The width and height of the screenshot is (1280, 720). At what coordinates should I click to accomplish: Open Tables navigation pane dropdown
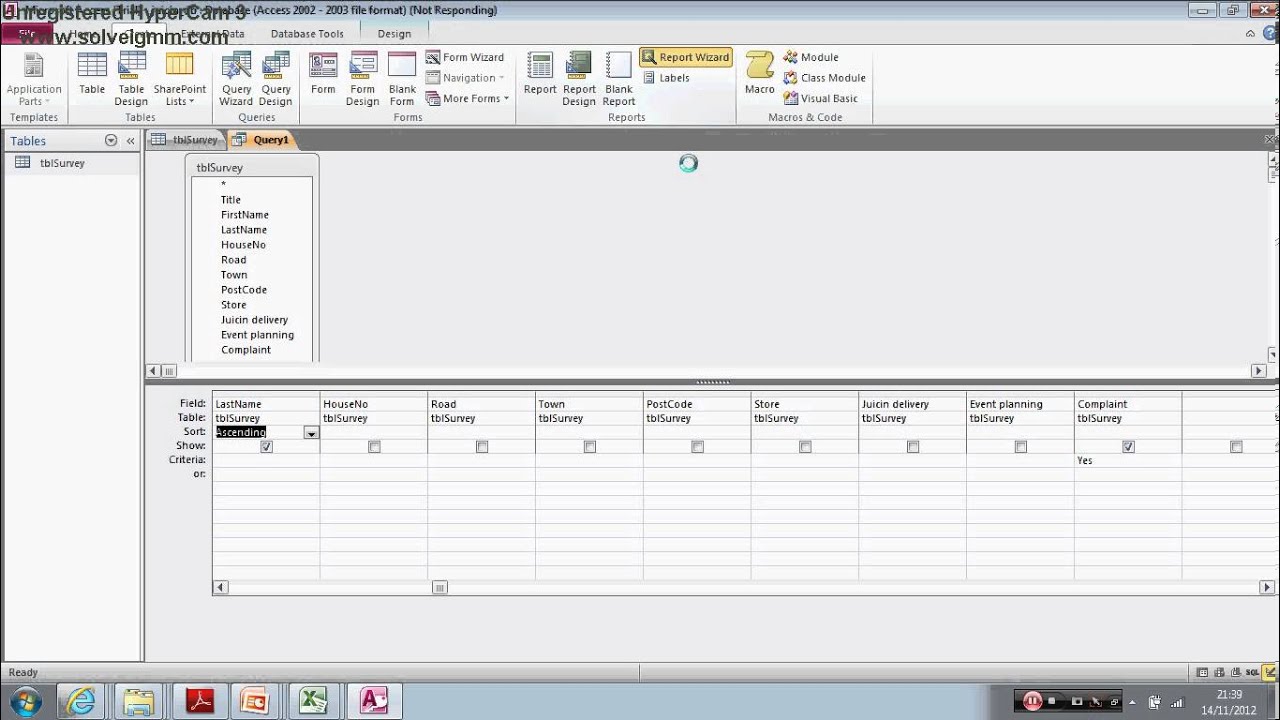click(x=111, y=141)
